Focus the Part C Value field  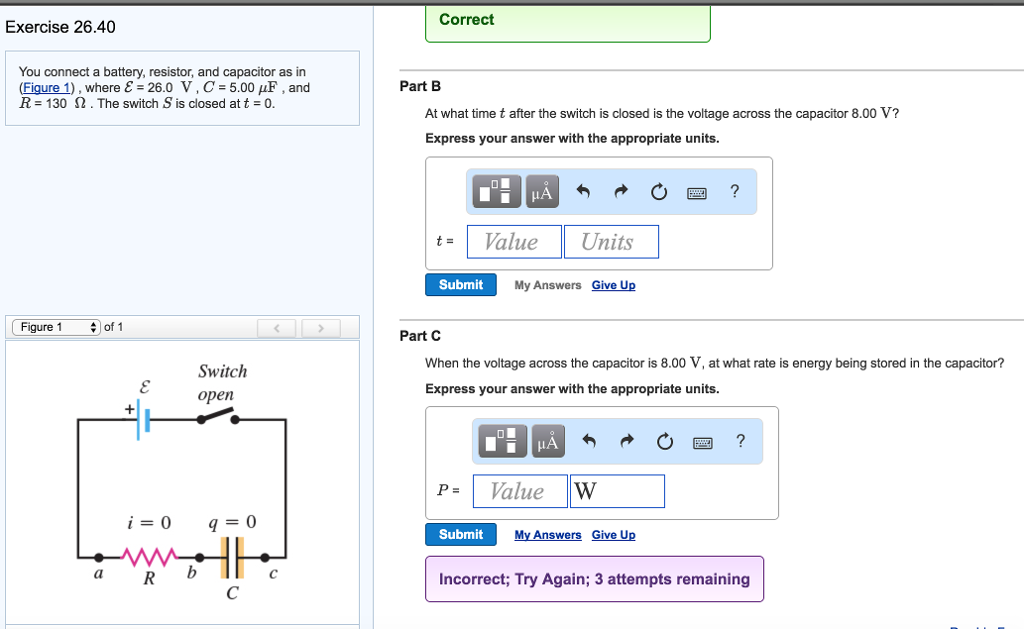pos(517,491)
